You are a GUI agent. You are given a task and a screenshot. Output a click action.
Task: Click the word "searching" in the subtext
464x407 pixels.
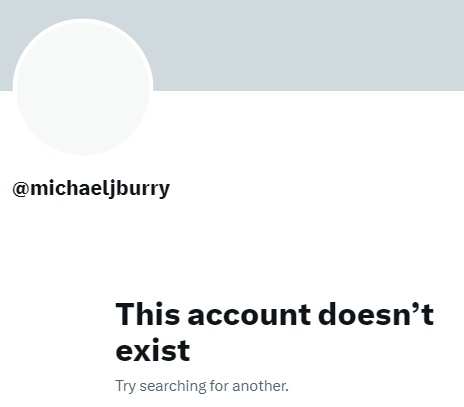point(173,386)
